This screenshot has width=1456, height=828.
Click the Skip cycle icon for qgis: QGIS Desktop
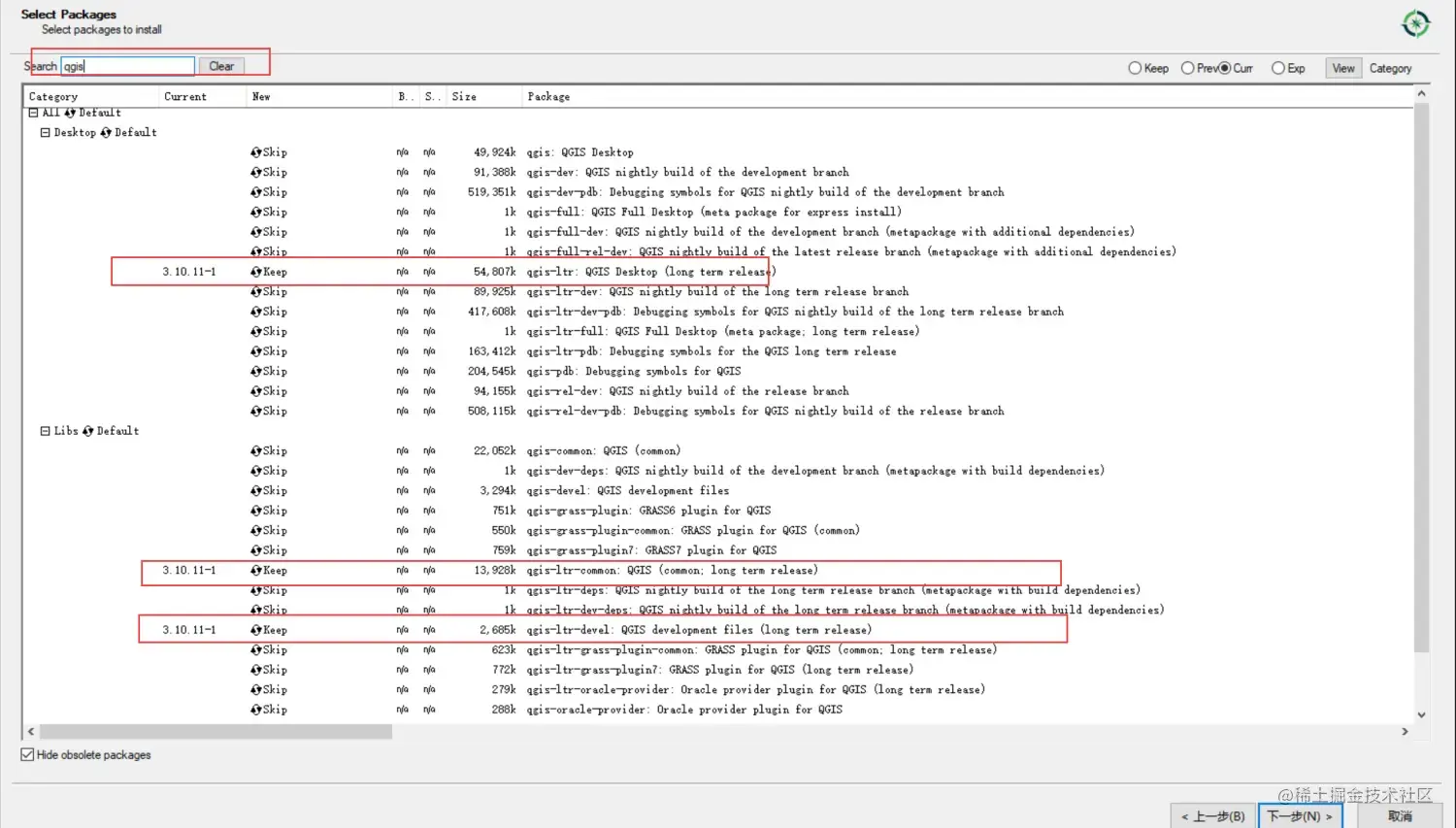[256, 152]
